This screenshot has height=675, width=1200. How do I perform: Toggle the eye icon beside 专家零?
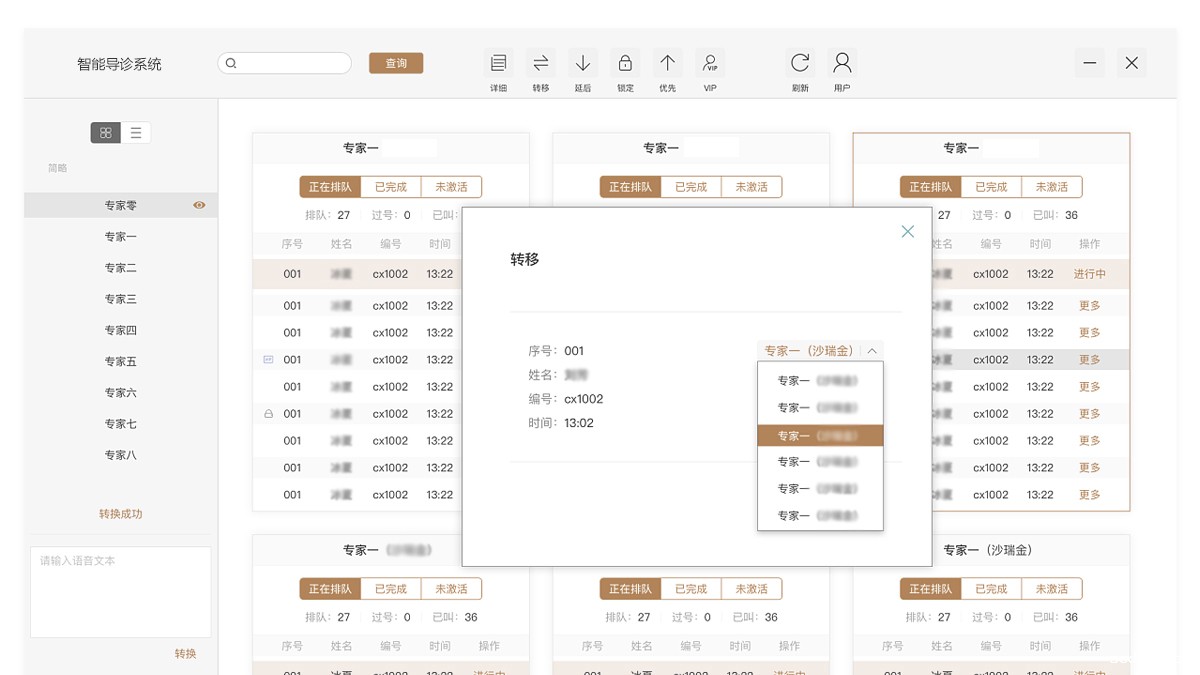[x=199, y=205]
